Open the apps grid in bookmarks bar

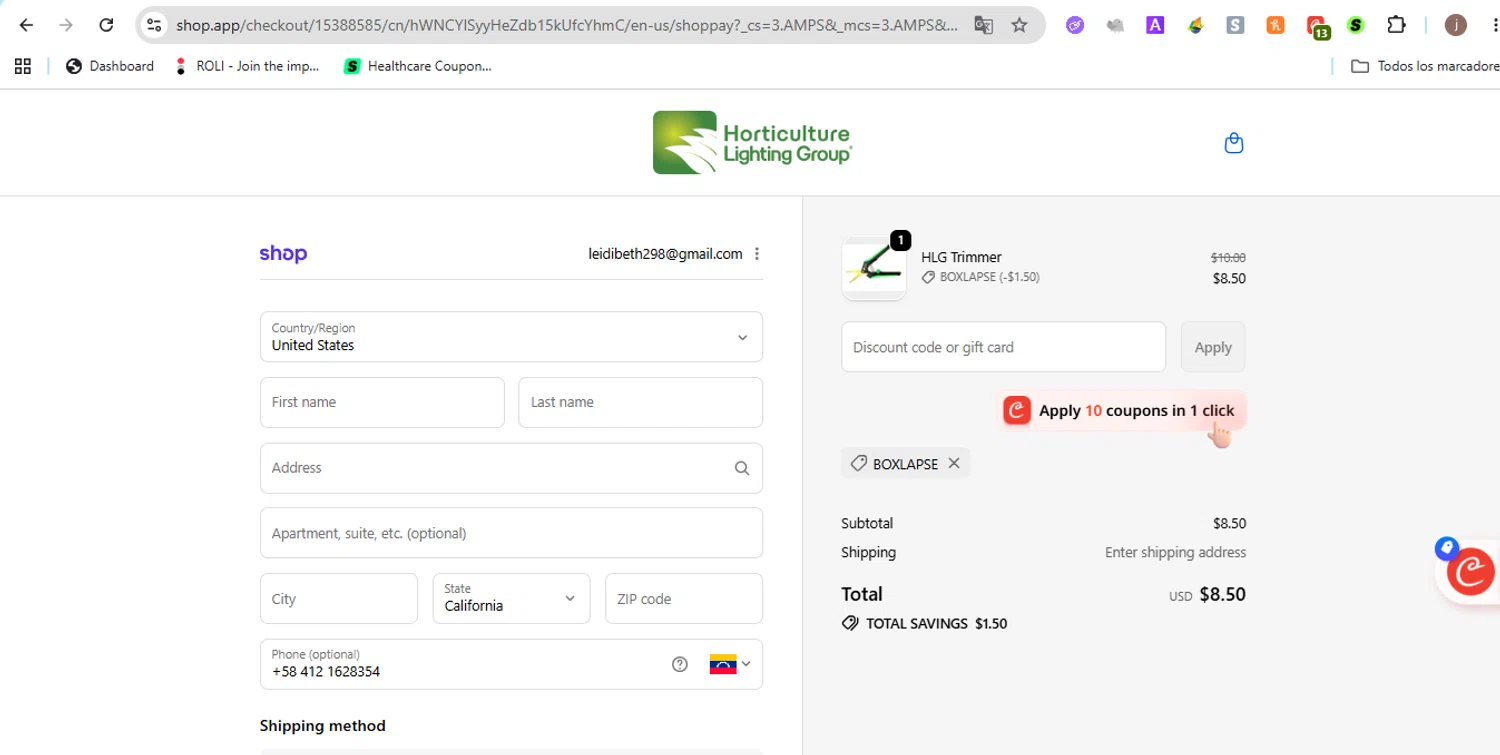[23, 66]
